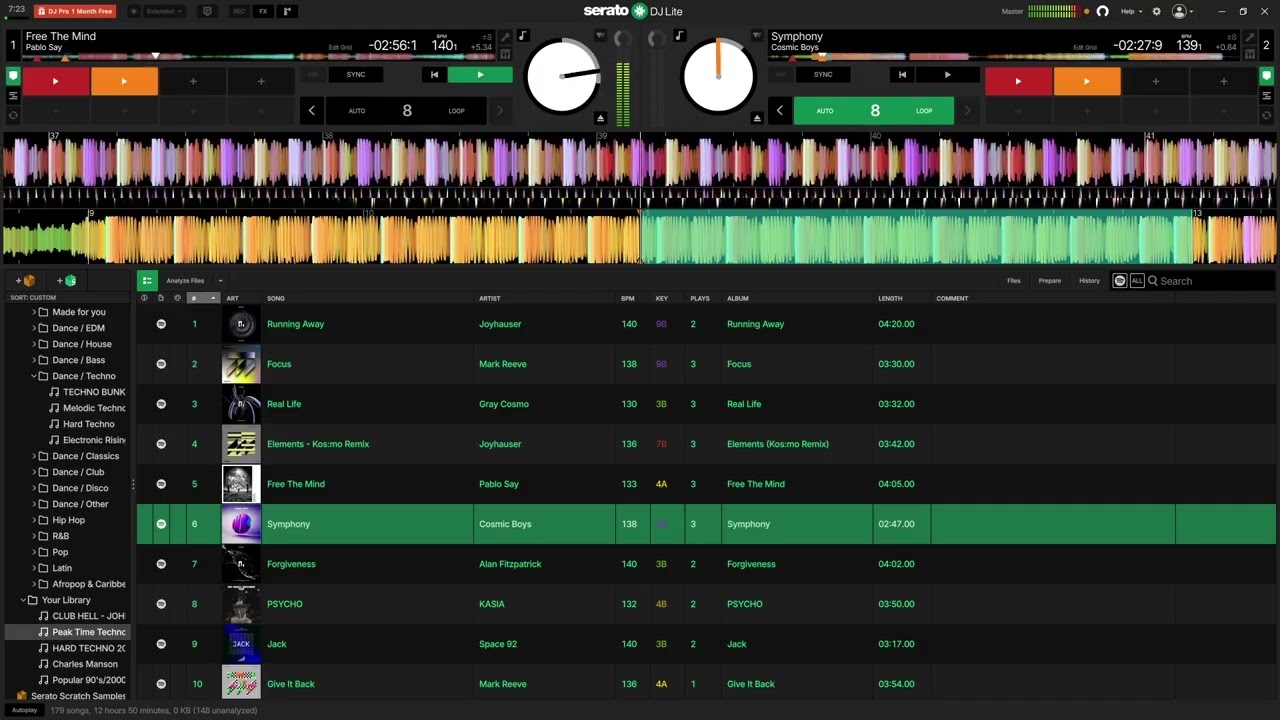Screen dimensions: 1280x720
Task: Select deck 2 cue points tab icon
Action: pyautogui.click(x=1266, y=75)
